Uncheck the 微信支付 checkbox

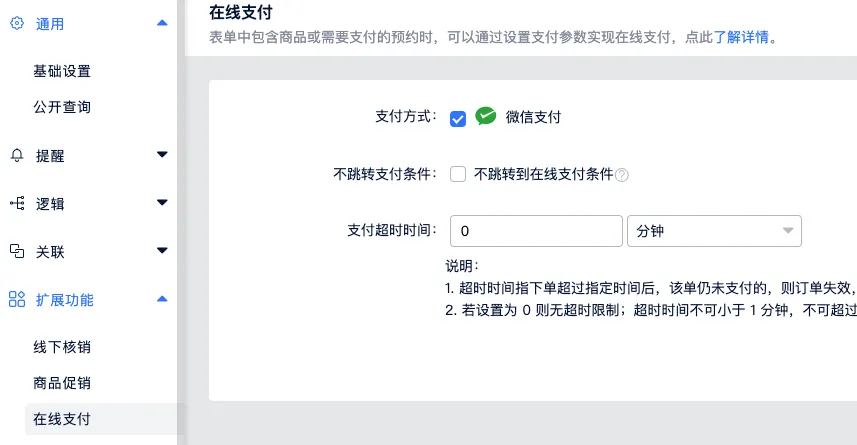point(458,118)
